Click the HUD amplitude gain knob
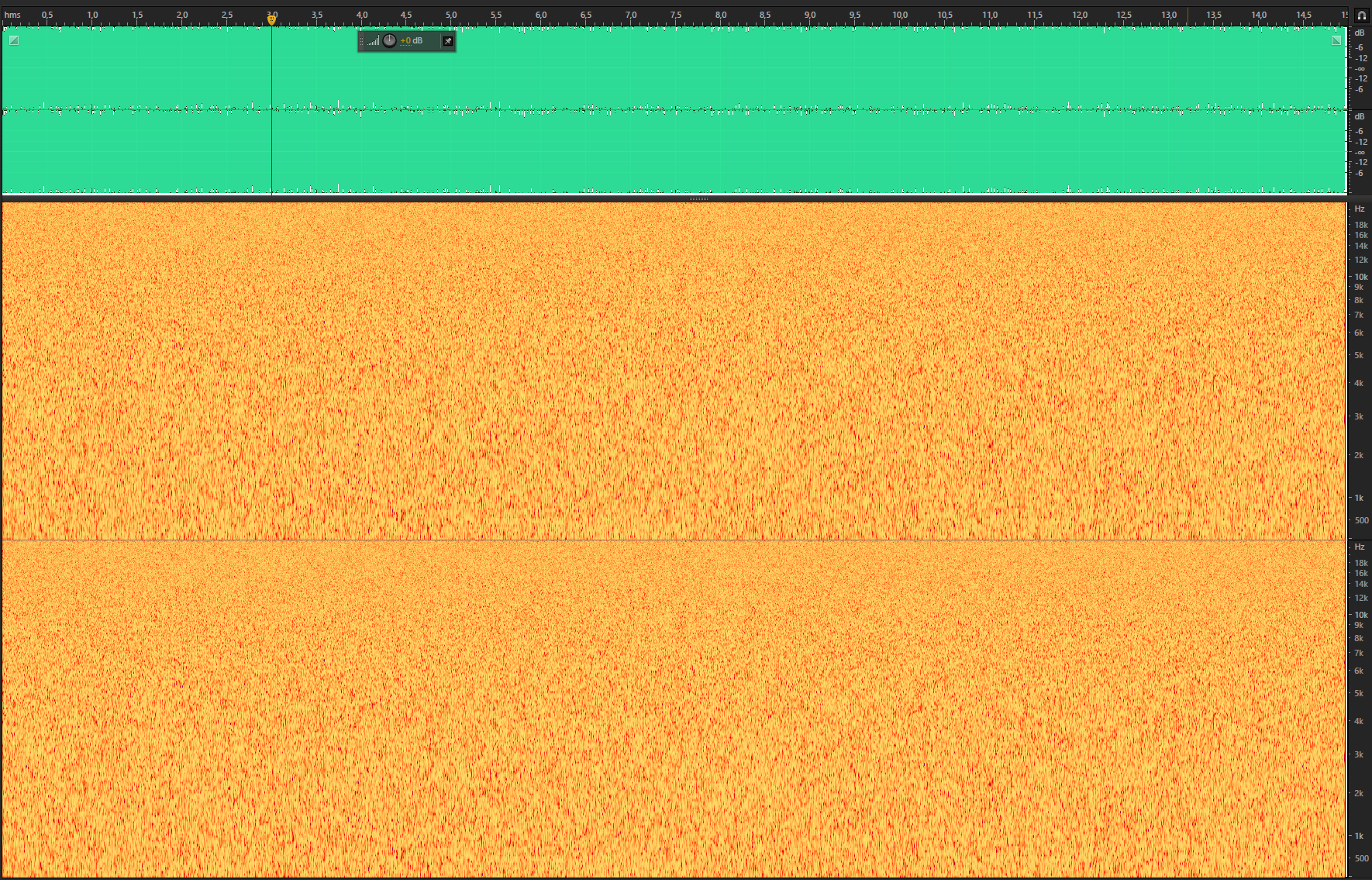Screen dimensions: 1372x880 [x=389, y=40]
